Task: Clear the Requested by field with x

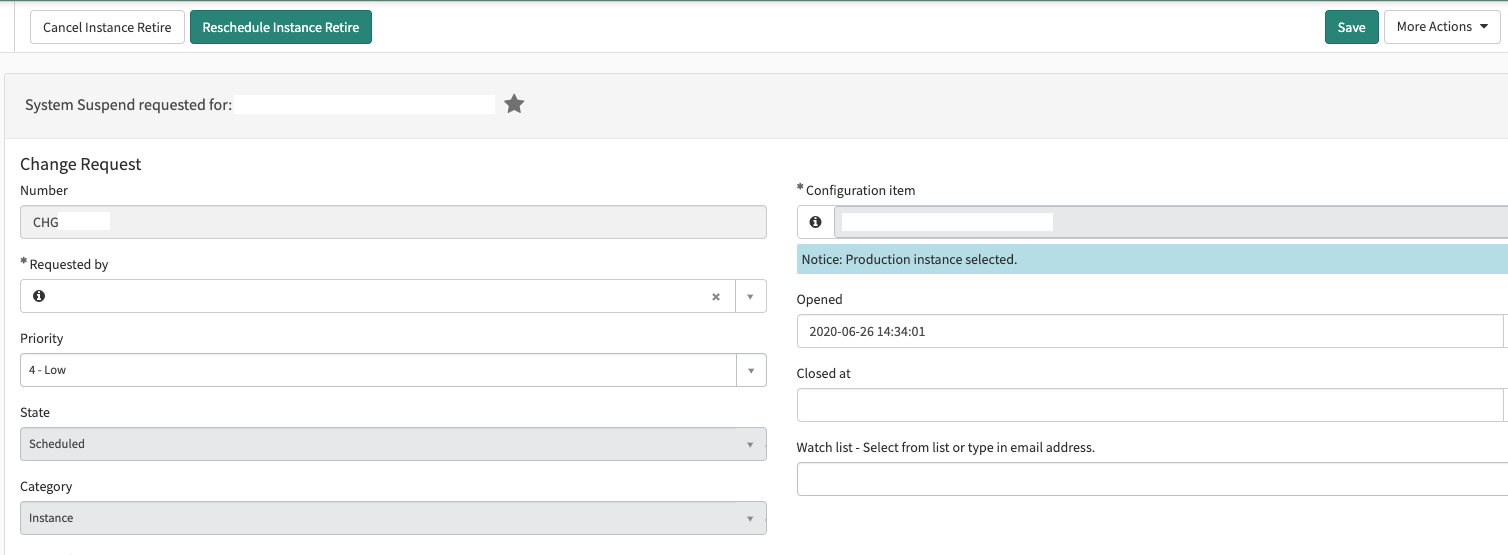Action: point(716,296)
